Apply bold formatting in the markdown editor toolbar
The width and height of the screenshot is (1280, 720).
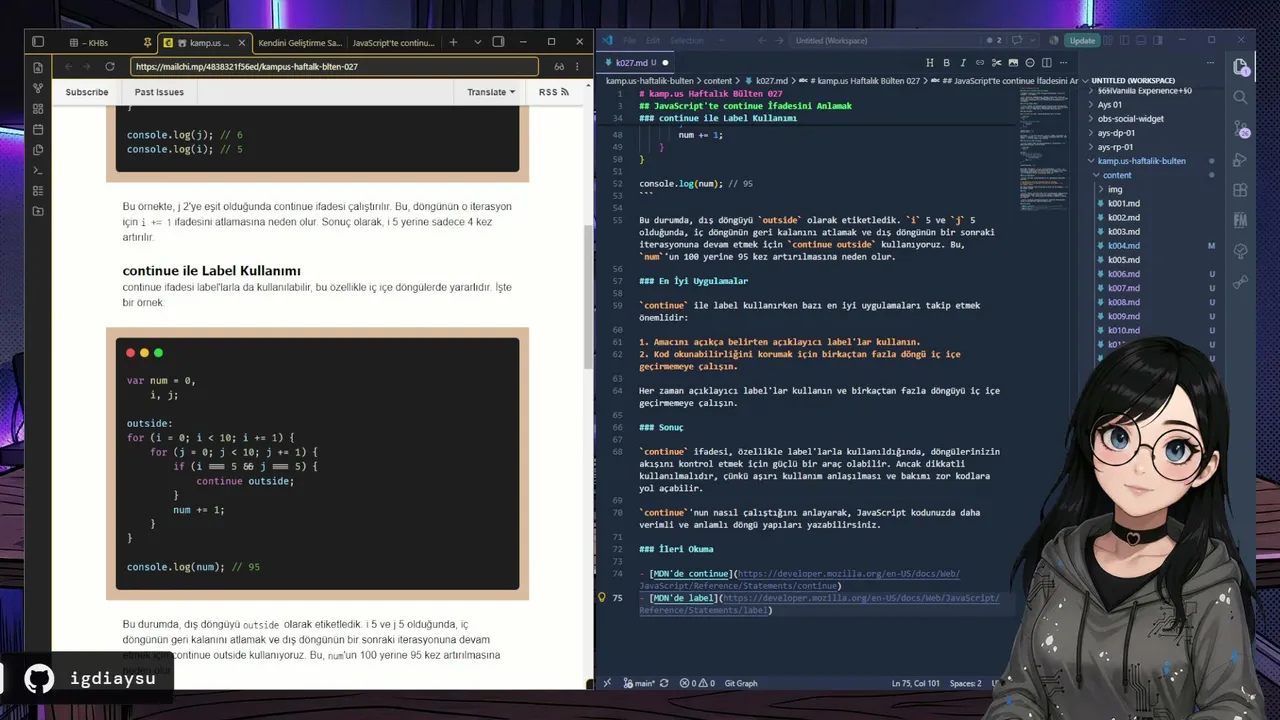click(x=947, y=63)
